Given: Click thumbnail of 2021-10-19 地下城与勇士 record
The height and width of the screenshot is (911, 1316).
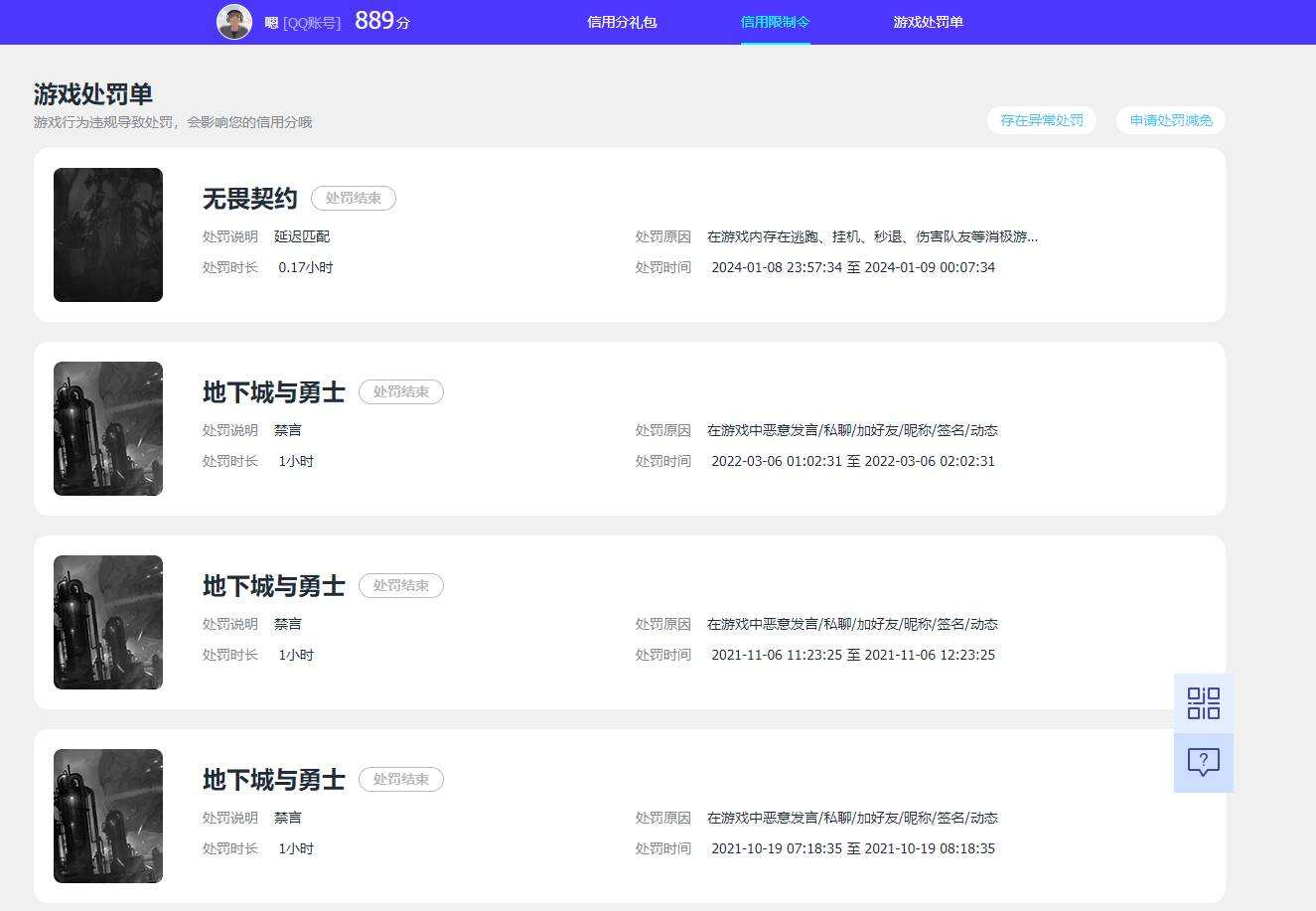Looking at the screenshot, I should (108, 816).
